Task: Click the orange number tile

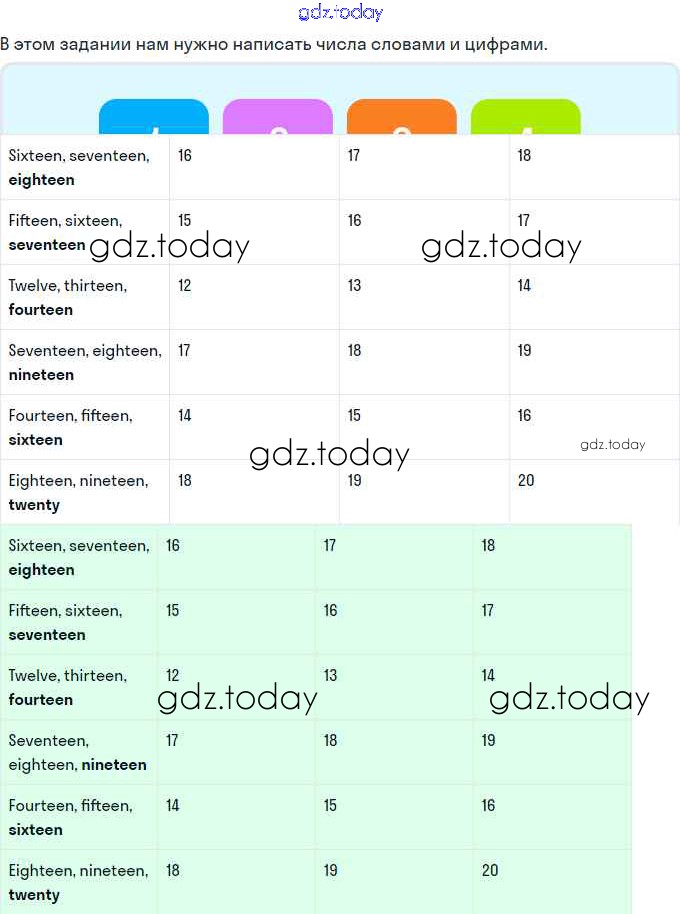Action: [402, 117]
